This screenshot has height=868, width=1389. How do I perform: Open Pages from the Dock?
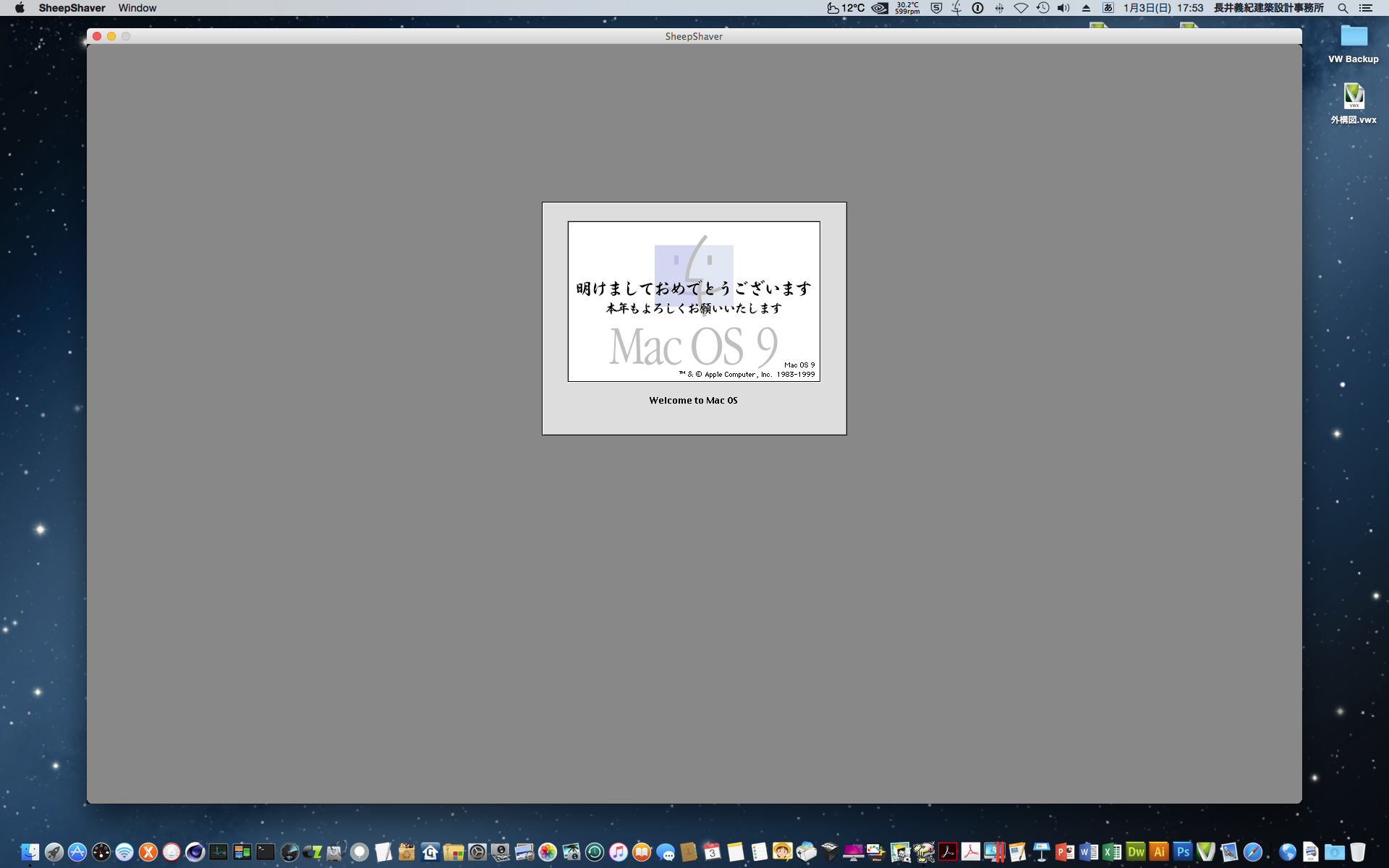1018,852
